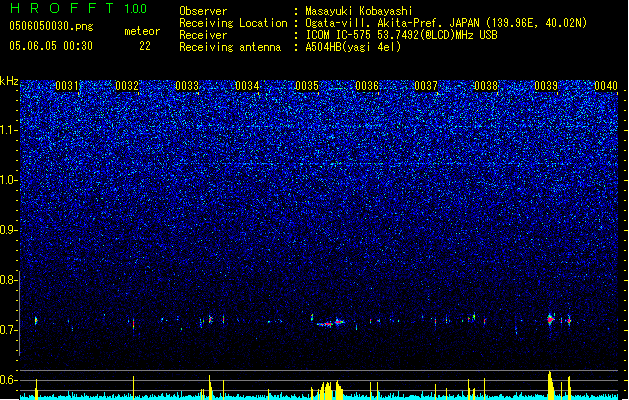The width and height of the screenshot is (629, 400).
Task: Click the antenna text A504HB(yagi 4el)
Action: coord(353,47)
